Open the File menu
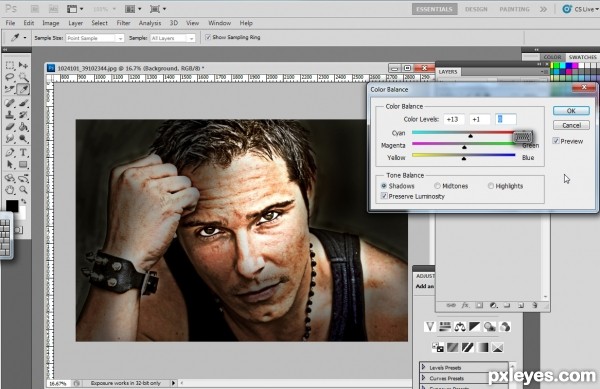Screen dimensions: 600x389 10,23
